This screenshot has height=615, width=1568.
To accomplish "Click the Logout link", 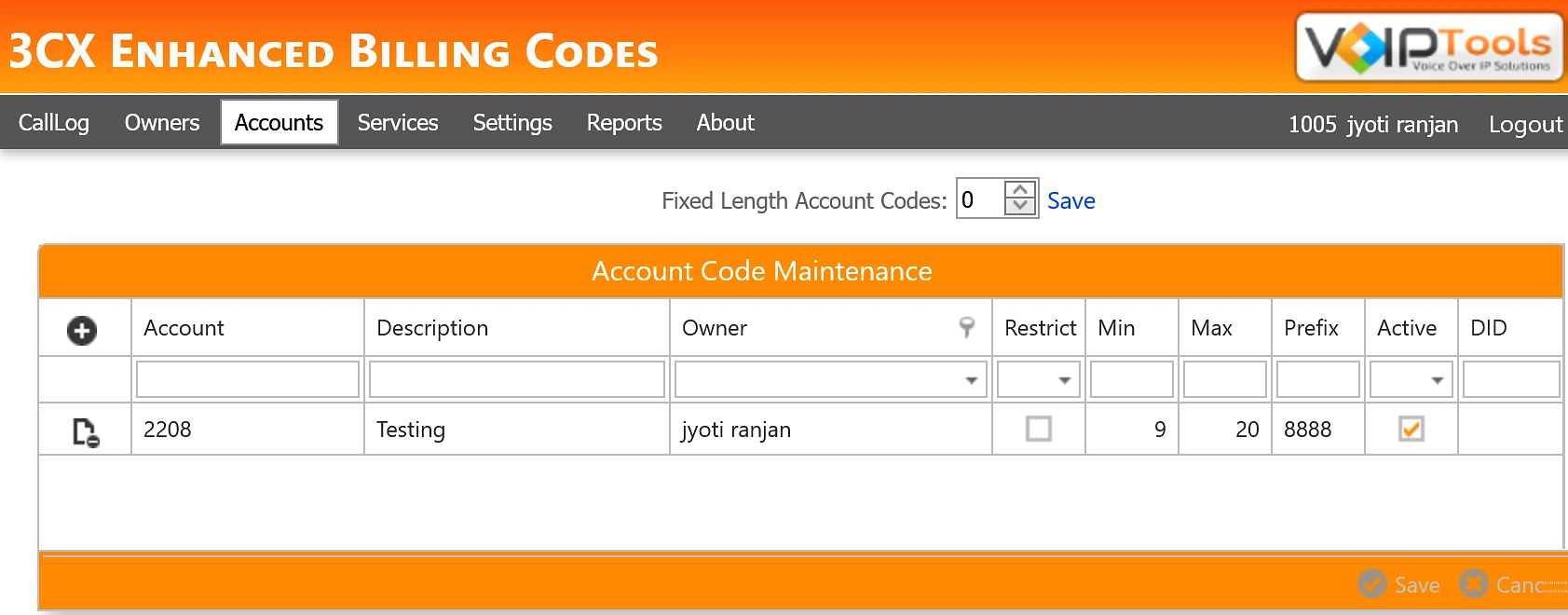I will coord(1525,124).
